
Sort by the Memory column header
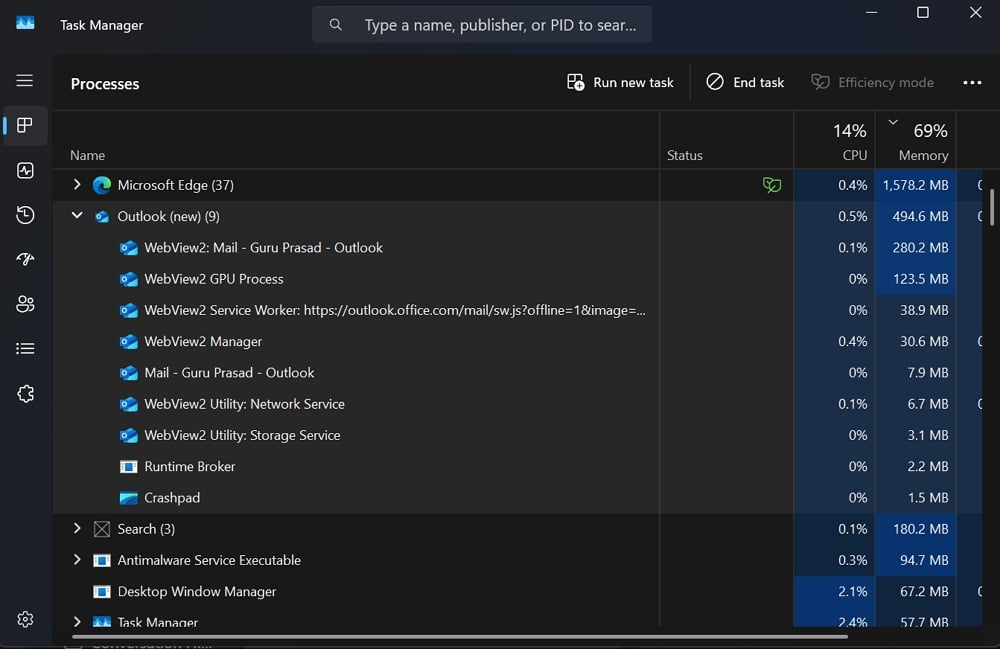pyautogui.click(x=916, y=140)
